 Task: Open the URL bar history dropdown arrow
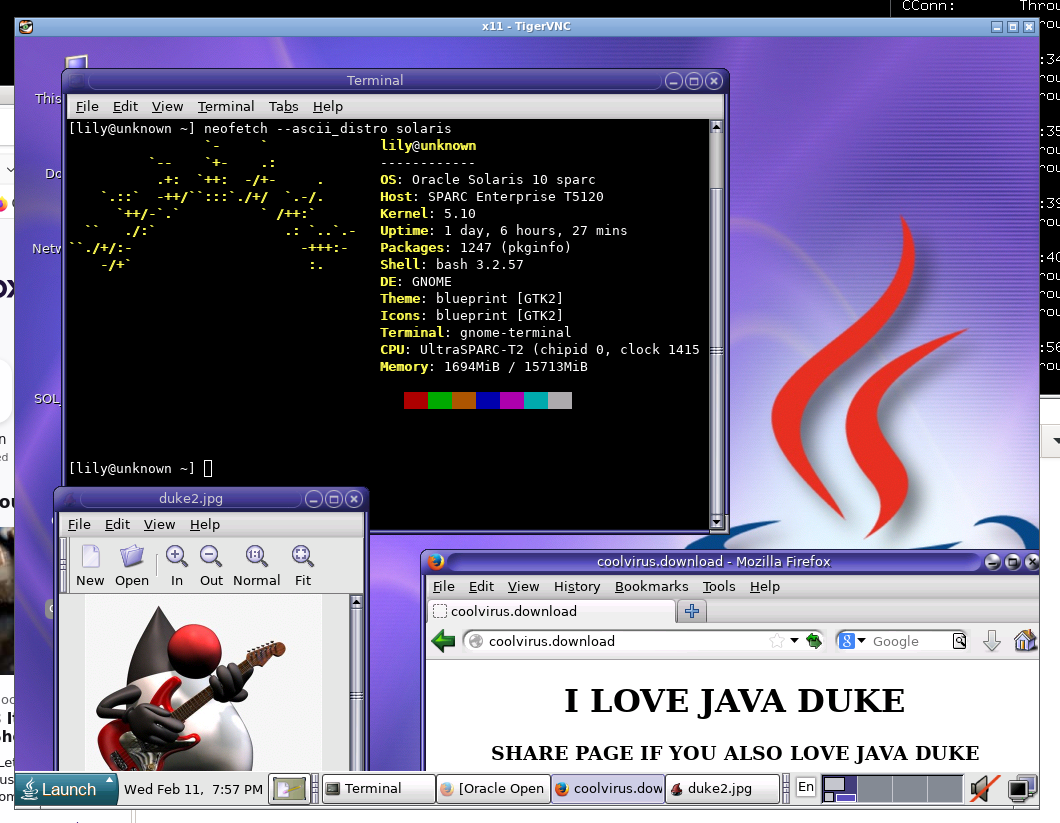coord(795,641)
